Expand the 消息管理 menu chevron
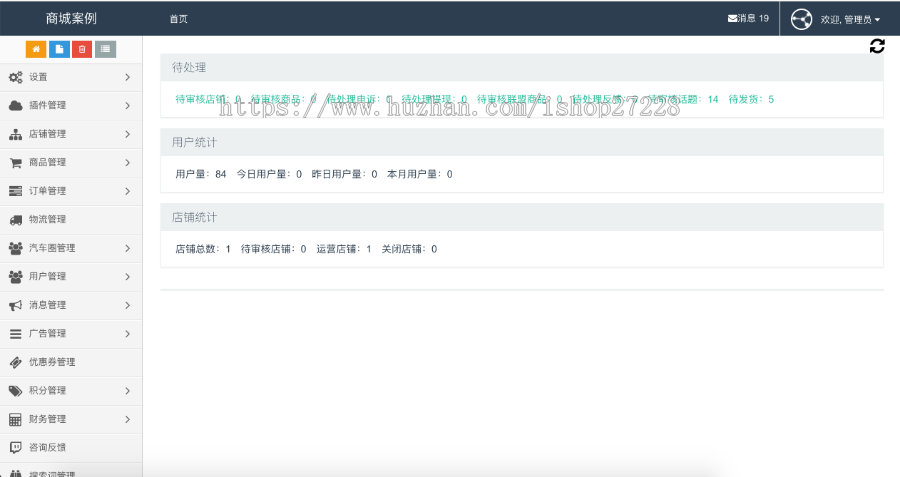900x477 pixels. 127,305
